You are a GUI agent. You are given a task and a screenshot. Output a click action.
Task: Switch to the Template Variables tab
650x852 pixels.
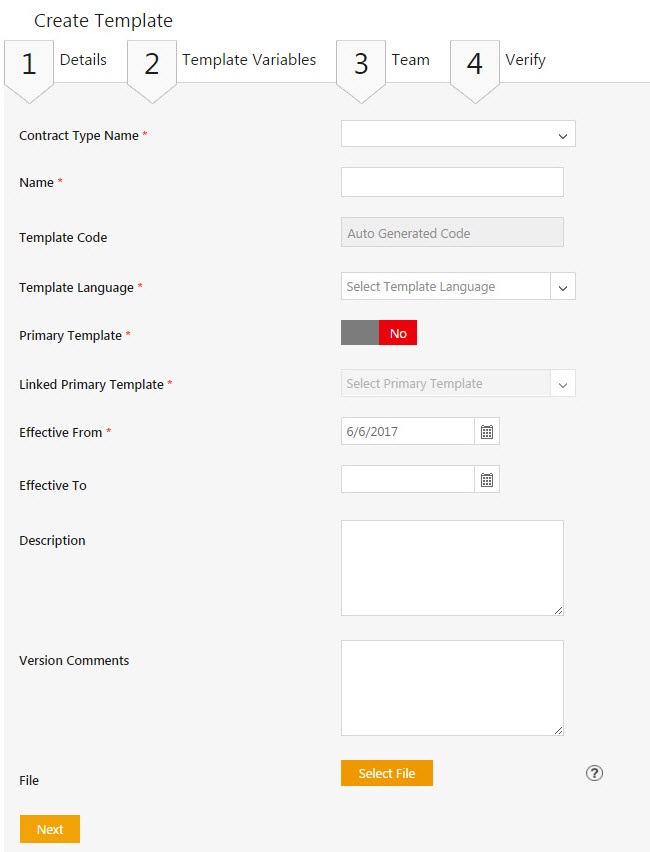pyautogui.click(x=249, y=60)
